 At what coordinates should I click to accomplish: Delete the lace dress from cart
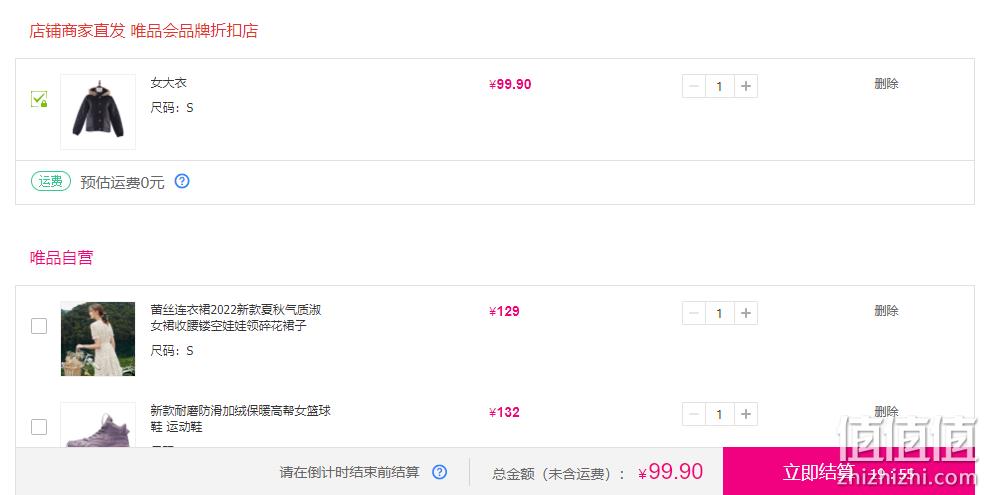click(x=886, y=310)
